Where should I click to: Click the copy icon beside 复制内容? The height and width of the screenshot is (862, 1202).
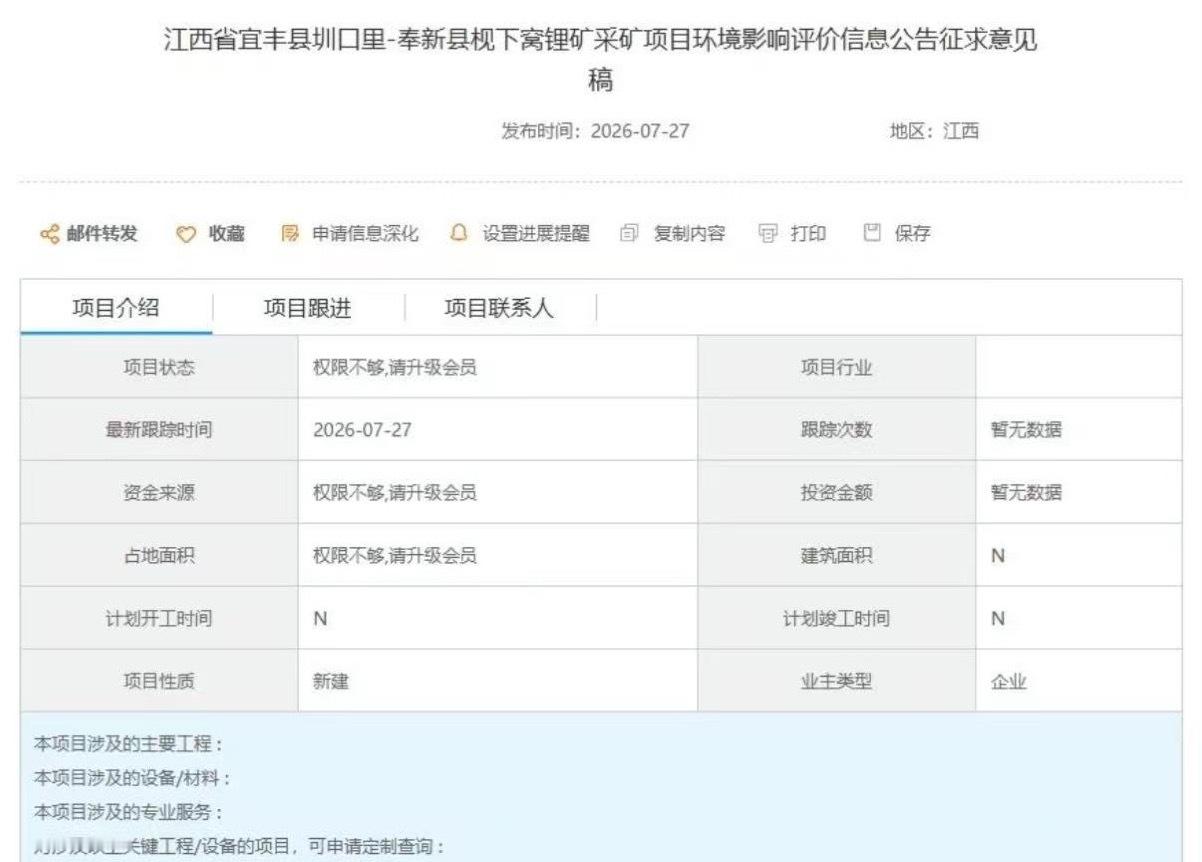pos(628,234)
